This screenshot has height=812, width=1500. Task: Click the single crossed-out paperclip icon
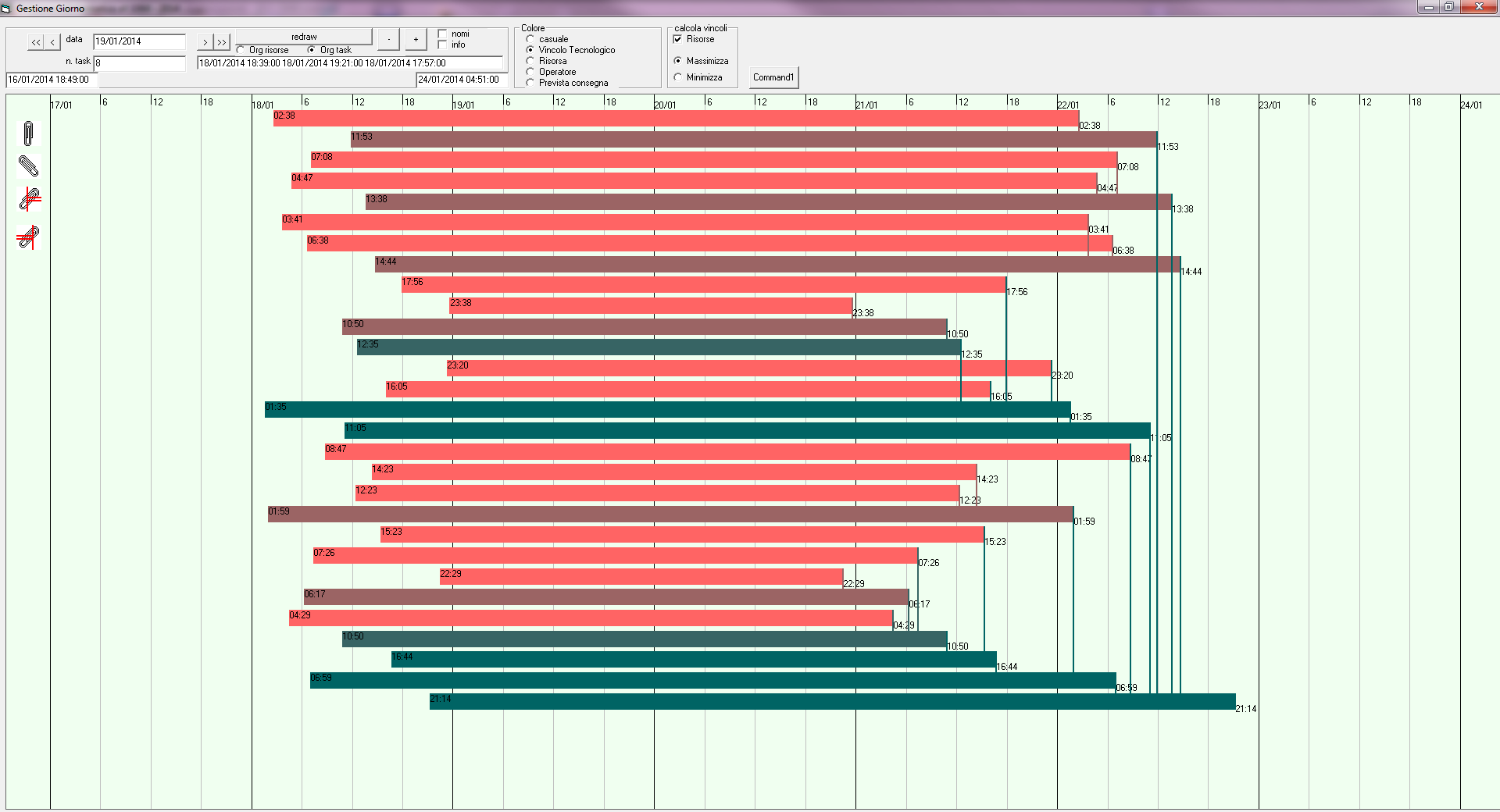[29, 199]
